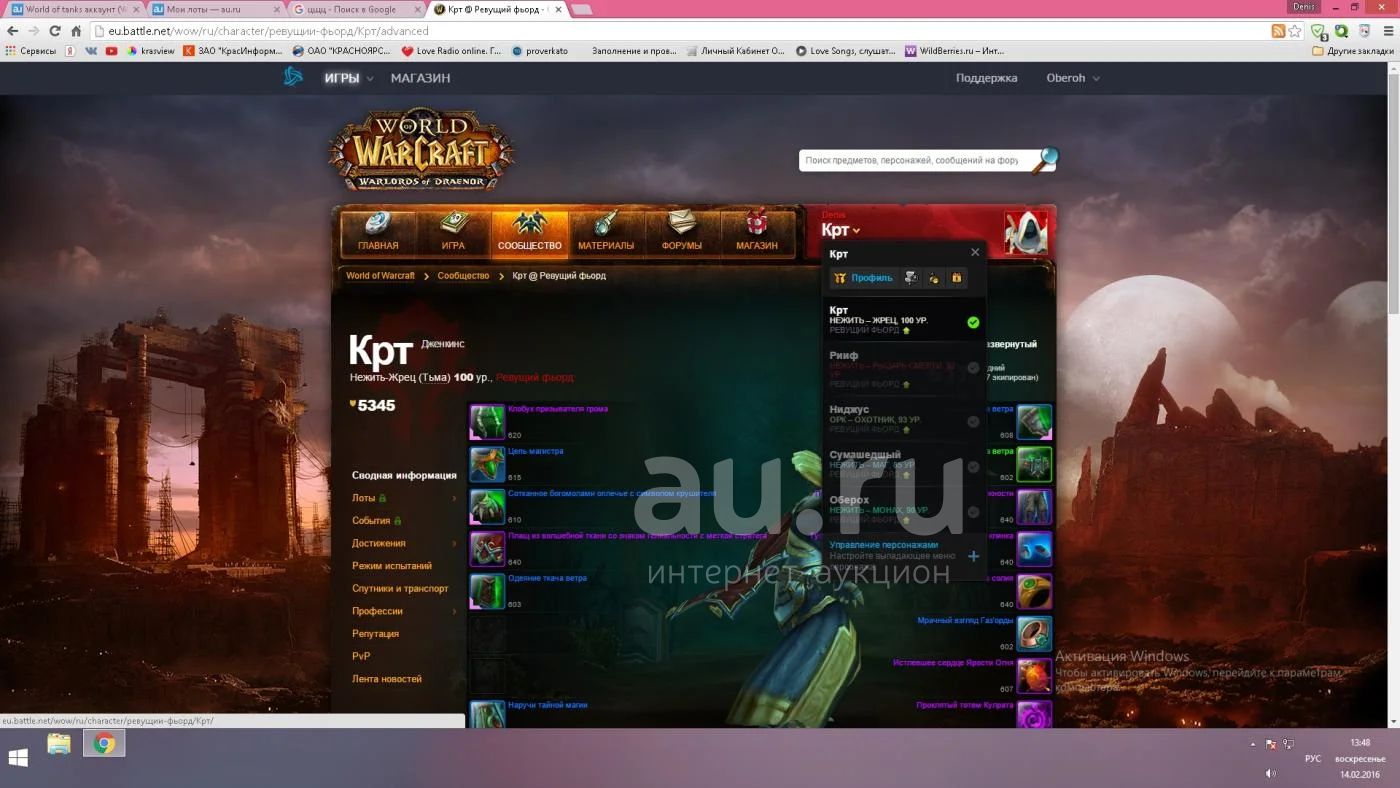Add characters with the plus icon
The width and height of the screenshot is (1400, 788).
pos(973,556)
